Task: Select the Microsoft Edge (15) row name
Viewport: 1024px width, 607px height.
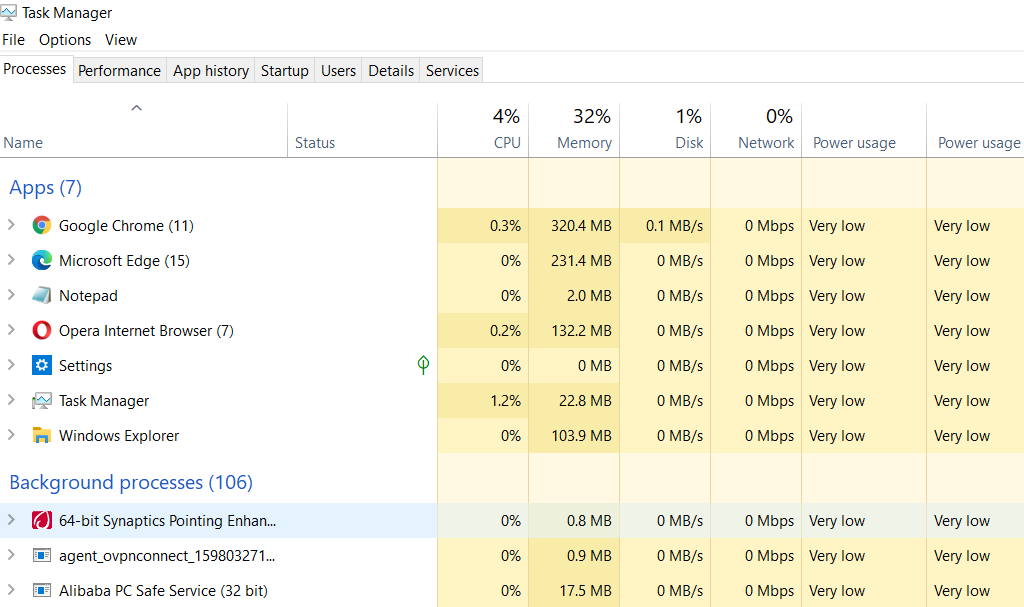Action: pos(125,261)
